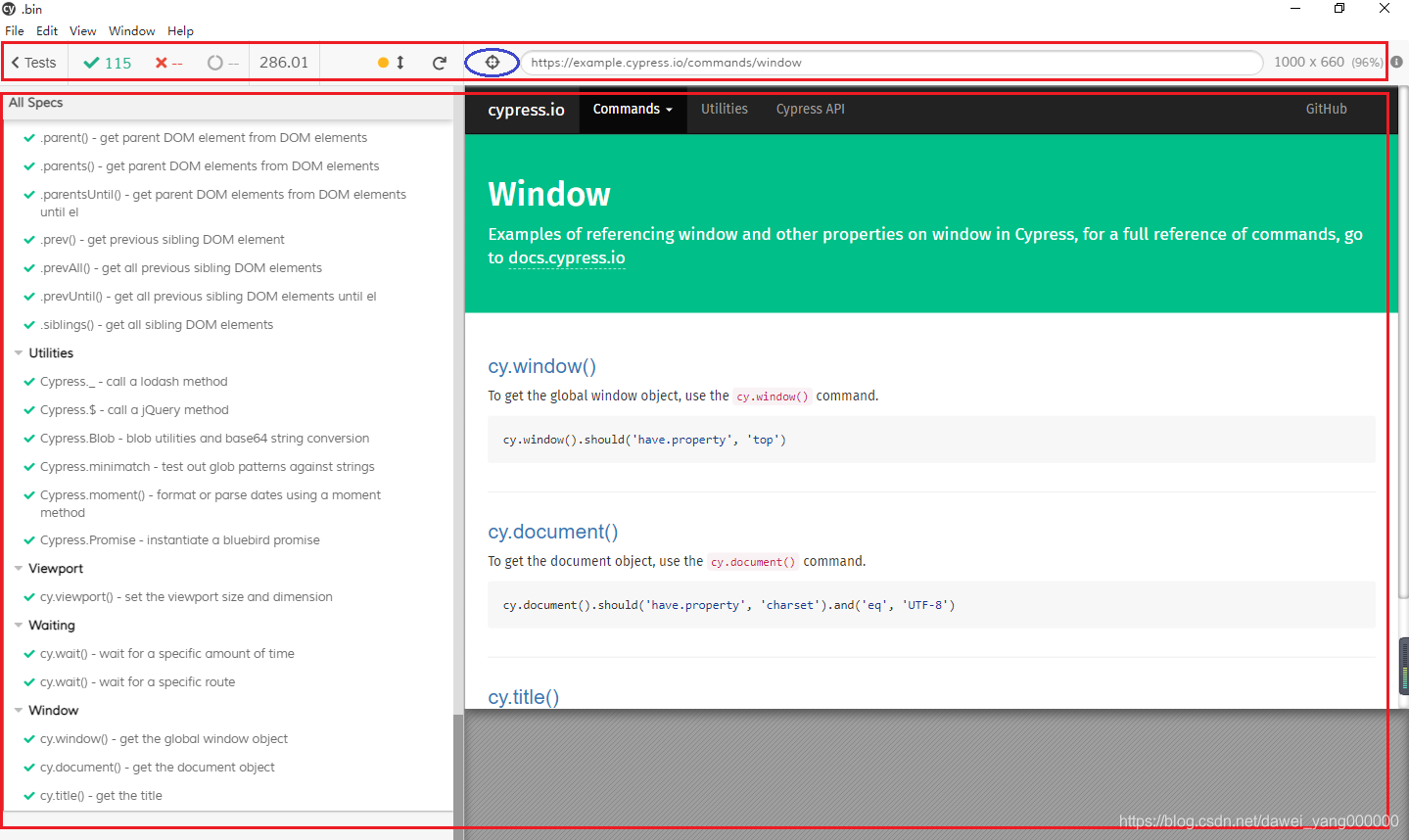
Task: Open the Utilities navbar link
Action: pos(725,110)
